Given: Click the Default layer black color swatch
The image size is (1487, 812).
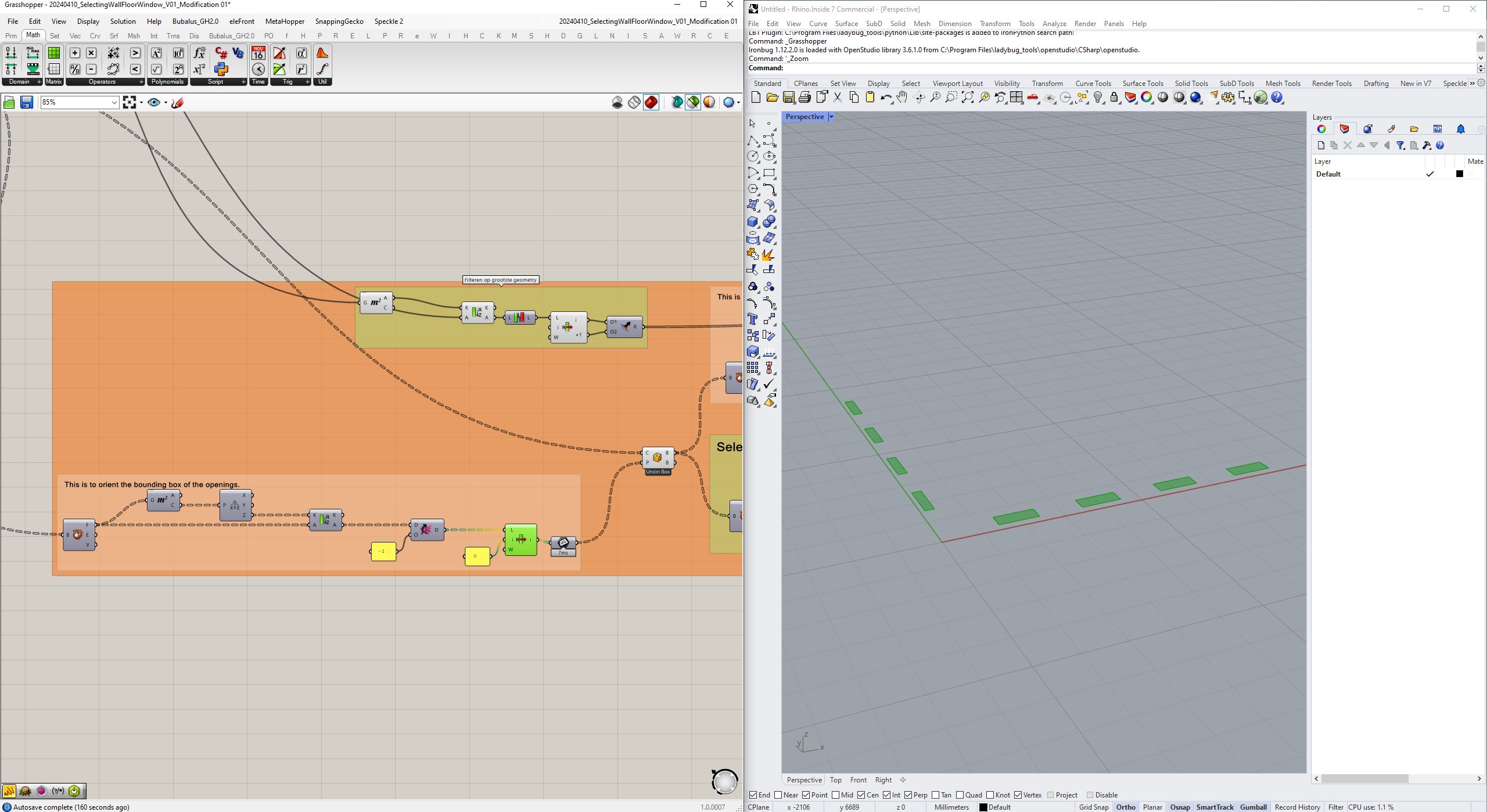Looking at the screenshot, I should 1459,174.
